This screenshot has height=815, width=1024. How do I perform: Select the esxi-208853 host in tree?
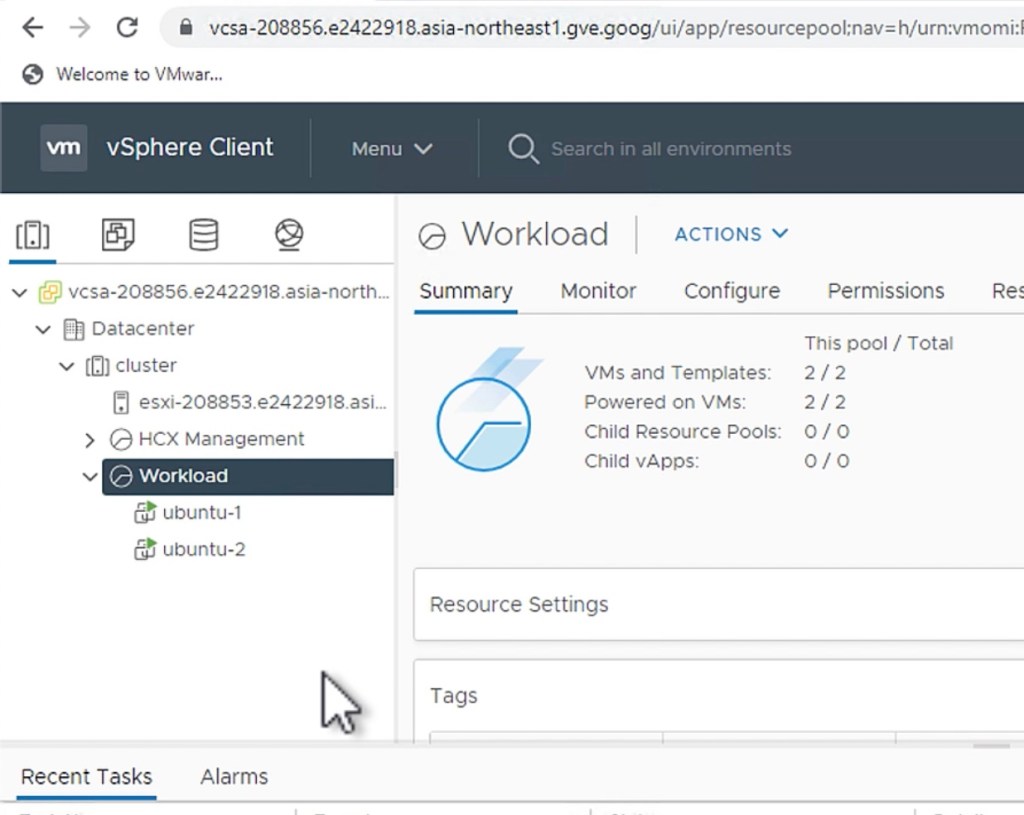(x=262, y=402)
